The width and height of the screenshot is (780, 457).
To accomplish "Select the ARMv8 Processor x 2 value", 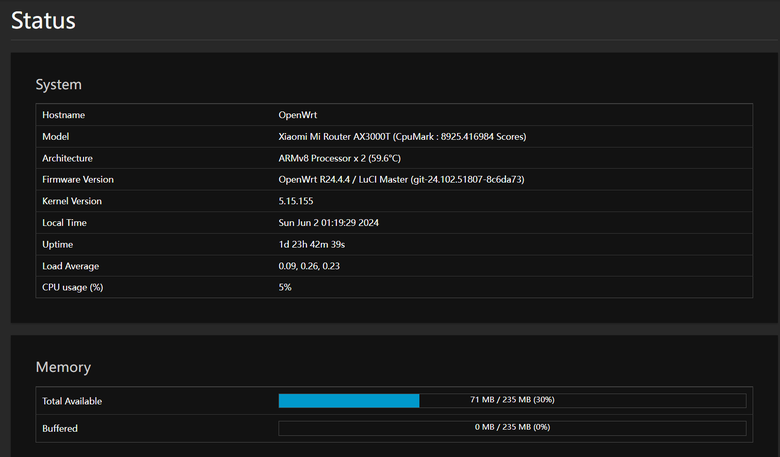I will pos(339,158).
